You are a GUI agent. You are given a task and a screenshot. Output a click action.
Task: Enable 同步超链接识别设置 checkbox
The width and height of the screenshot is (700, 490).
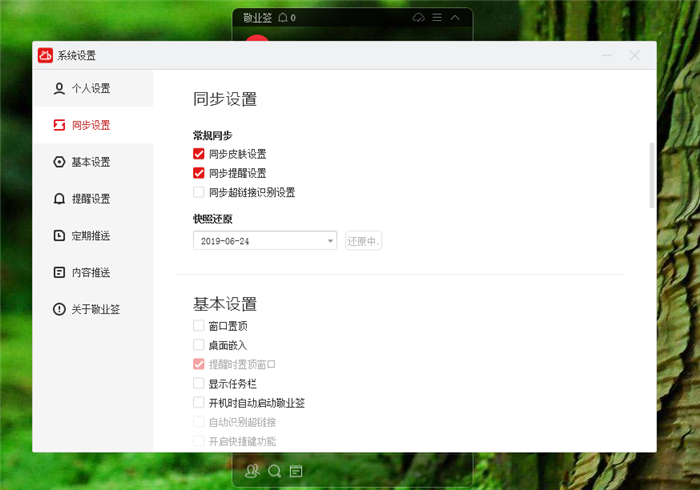[x=199, y=192]
